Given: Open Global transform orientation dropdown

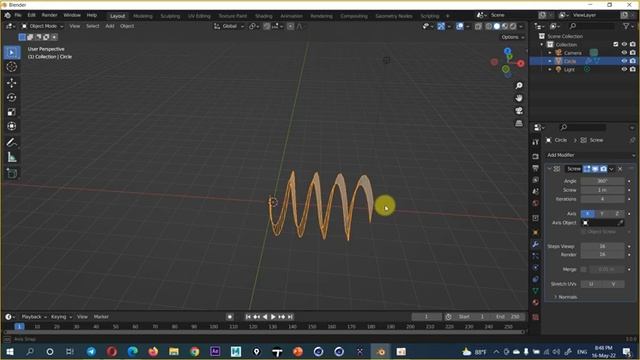Looking at the screenshot, I should point(229,26).
